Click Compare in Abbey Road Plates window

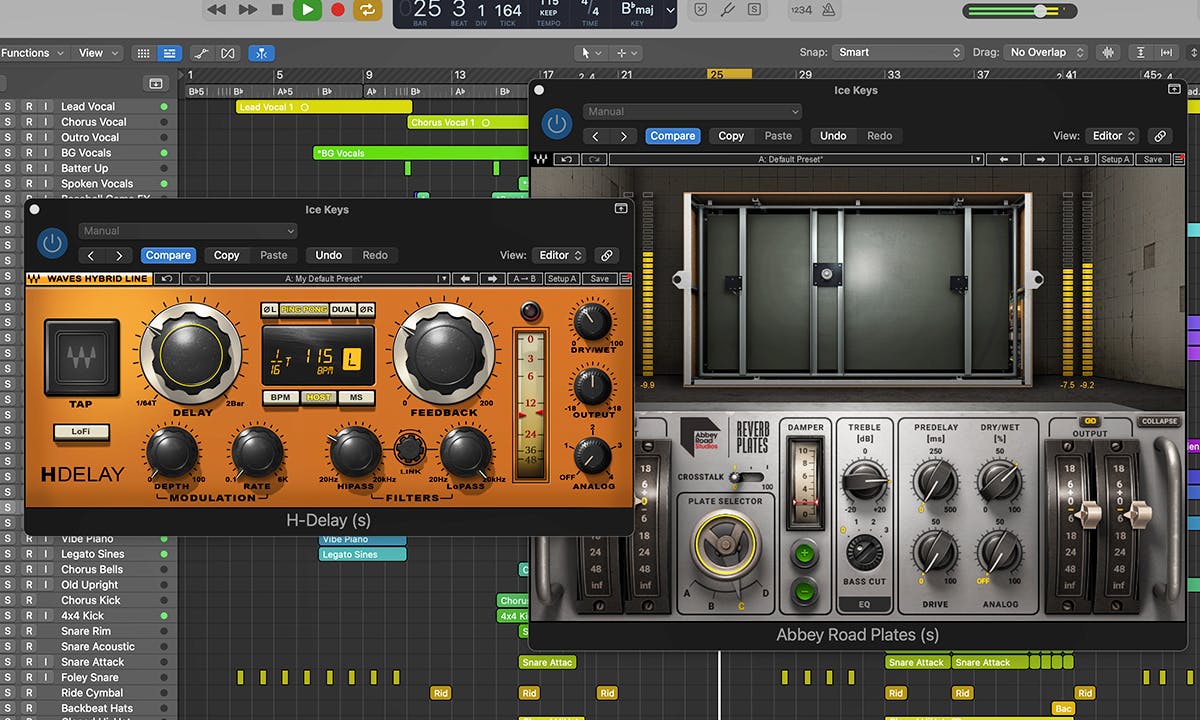673,136
